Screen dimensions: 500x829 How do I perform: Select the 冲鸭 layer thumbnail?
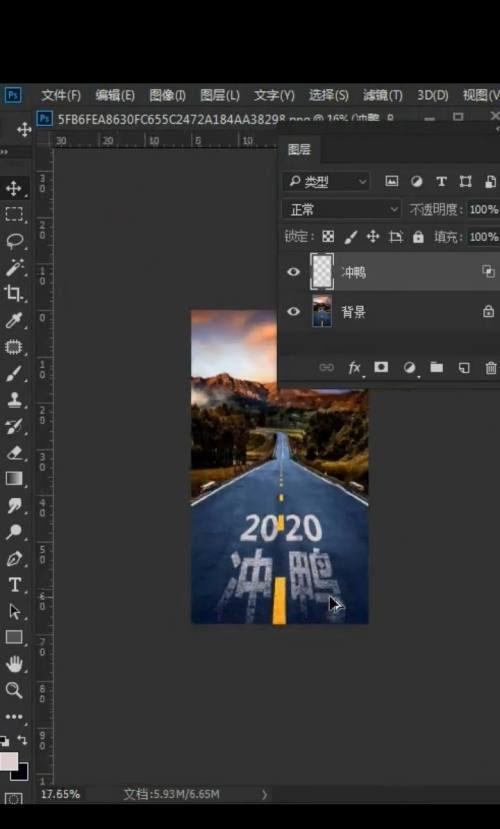(322, 272)
